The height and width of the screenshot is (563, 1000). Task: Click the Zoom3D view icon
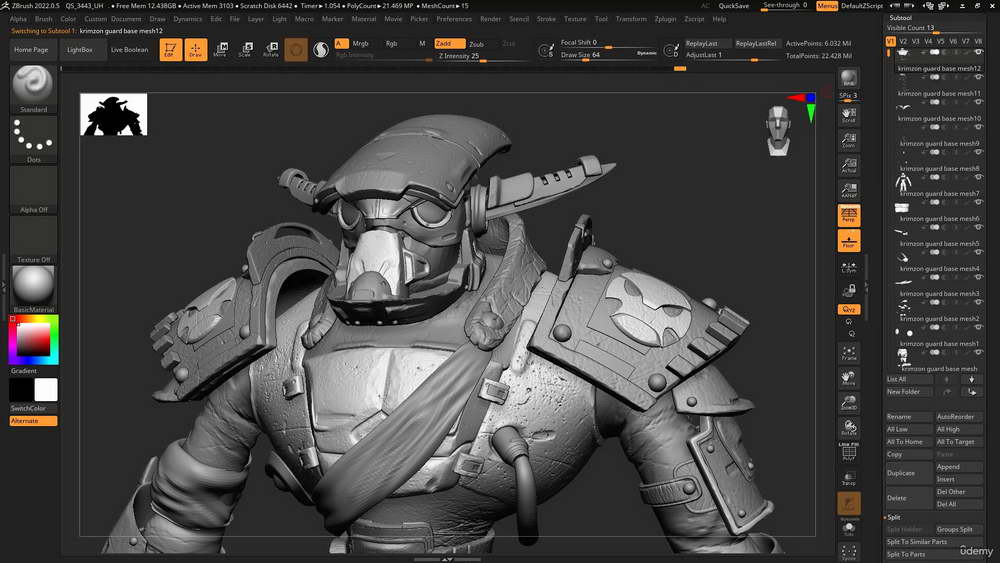848,403
